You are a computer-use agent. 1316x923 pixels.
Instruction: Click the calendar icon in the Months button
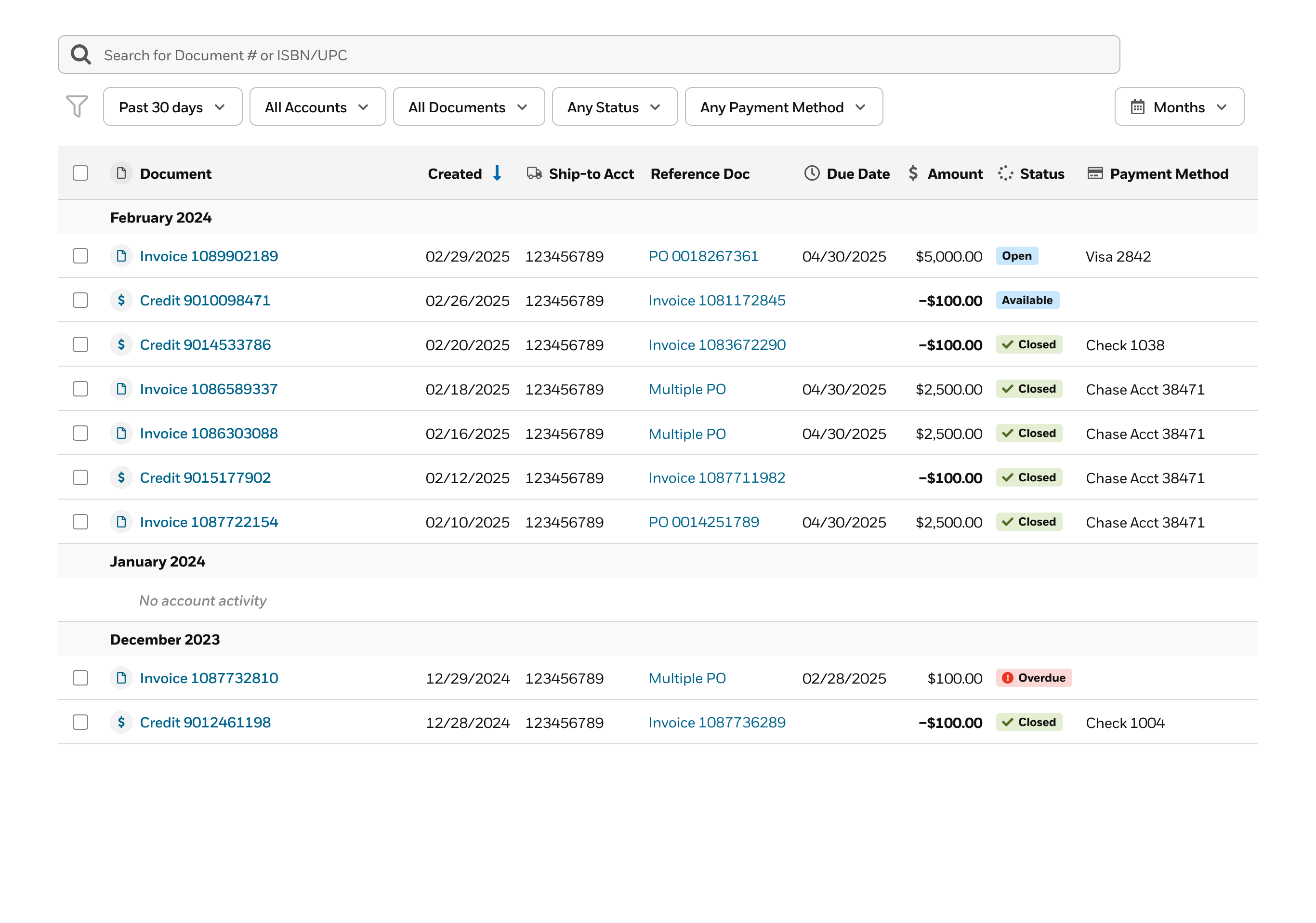point(1137,107)
